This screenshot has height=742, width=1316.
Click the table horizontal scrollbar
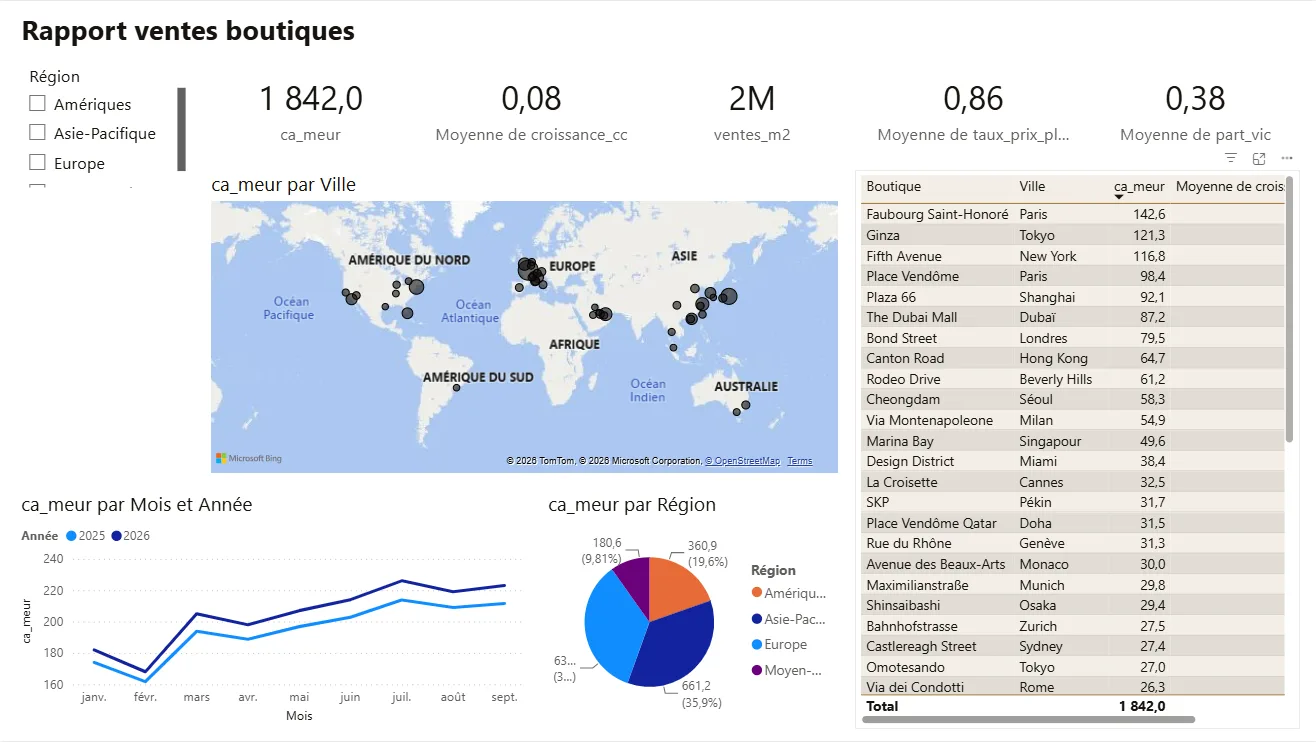pos(1029,719)
